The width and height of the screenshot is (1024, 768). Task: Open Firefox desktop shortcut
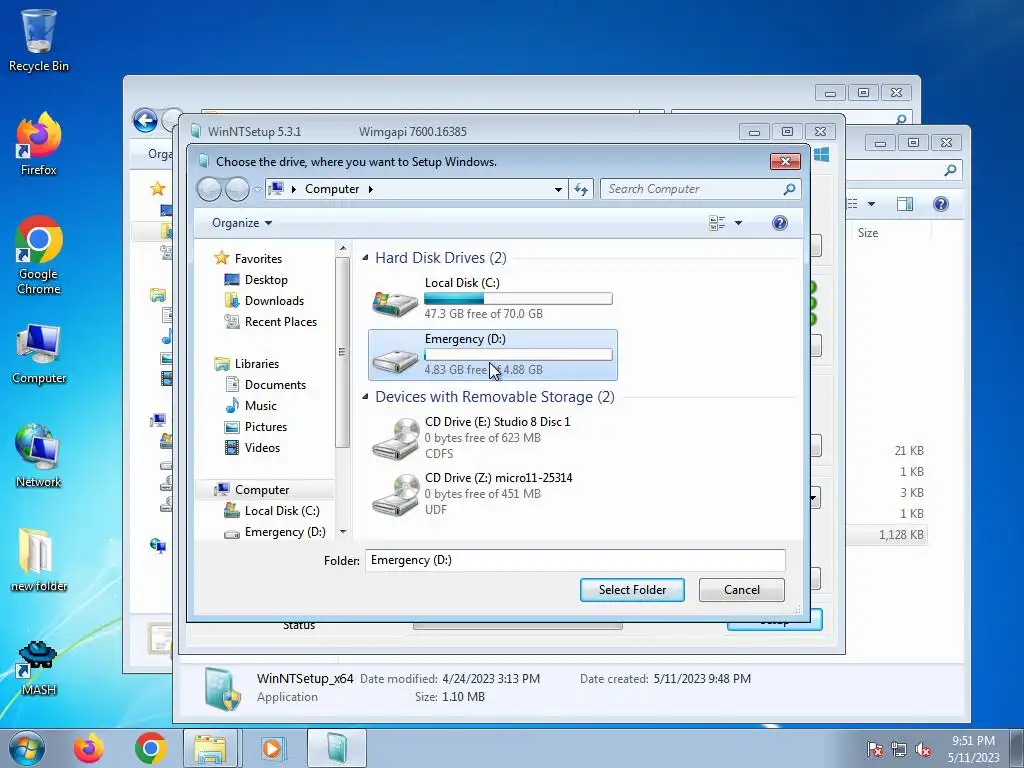click(x=39, y=144)
